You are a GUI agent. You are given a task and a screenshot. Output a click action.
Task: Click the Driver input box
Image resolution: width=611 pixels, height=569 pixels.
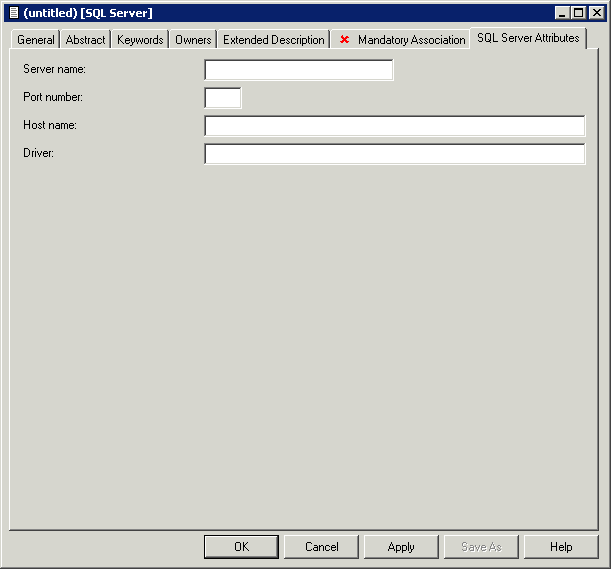[x=394, y=154]
